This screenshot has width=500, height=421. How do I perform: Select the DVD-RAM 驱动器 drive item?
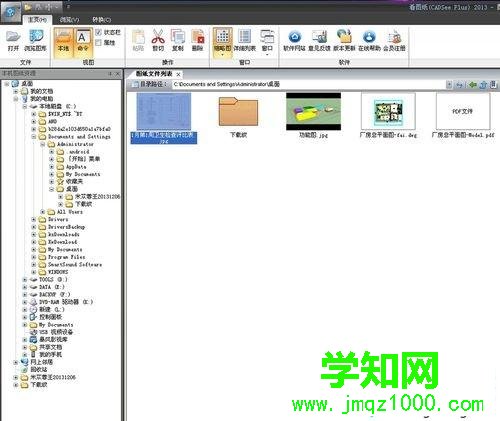coord(66,302)
